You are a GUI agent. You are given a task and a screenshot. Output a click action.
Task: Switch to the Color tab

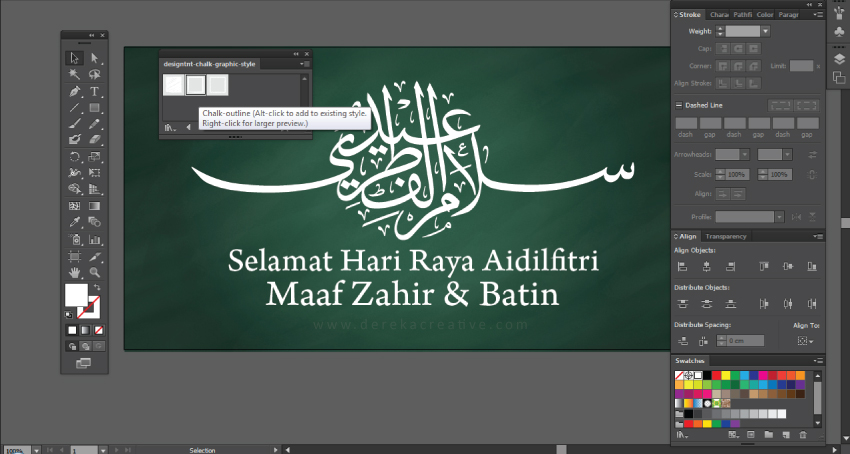pyautogui.click(x=765, y=15)
